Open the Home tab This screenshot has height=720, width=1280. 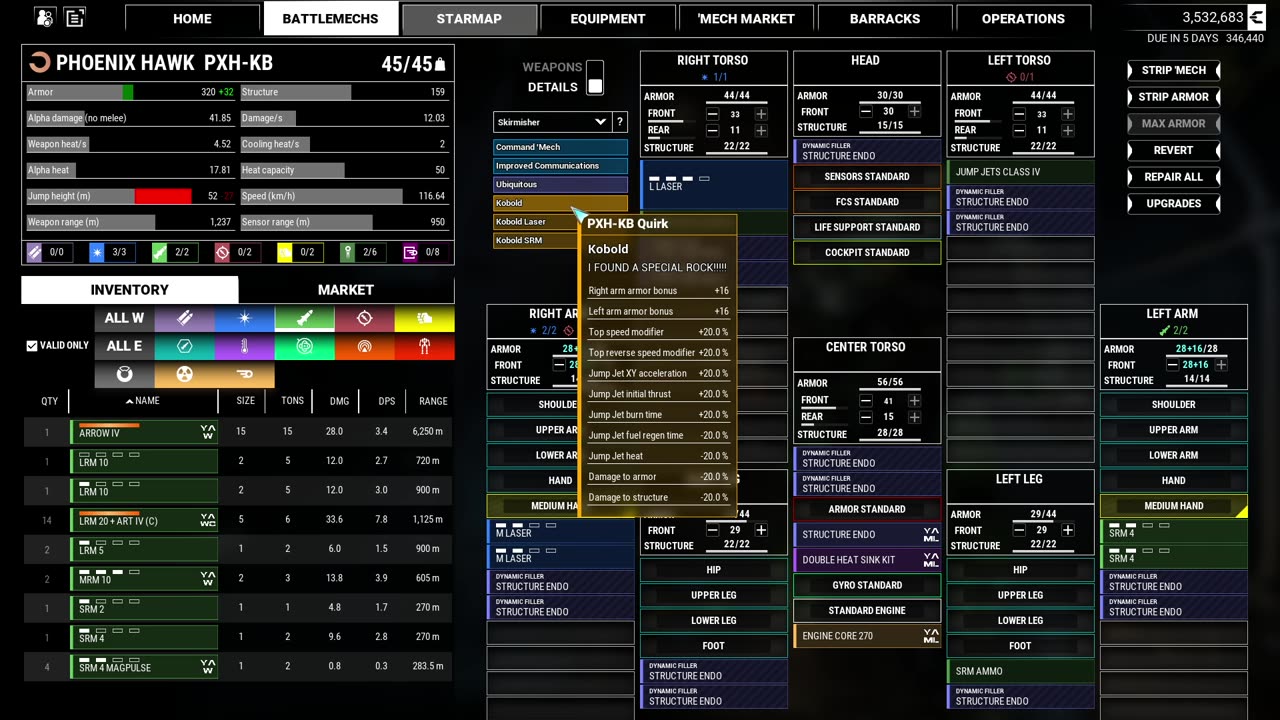(x=192, y=18)
